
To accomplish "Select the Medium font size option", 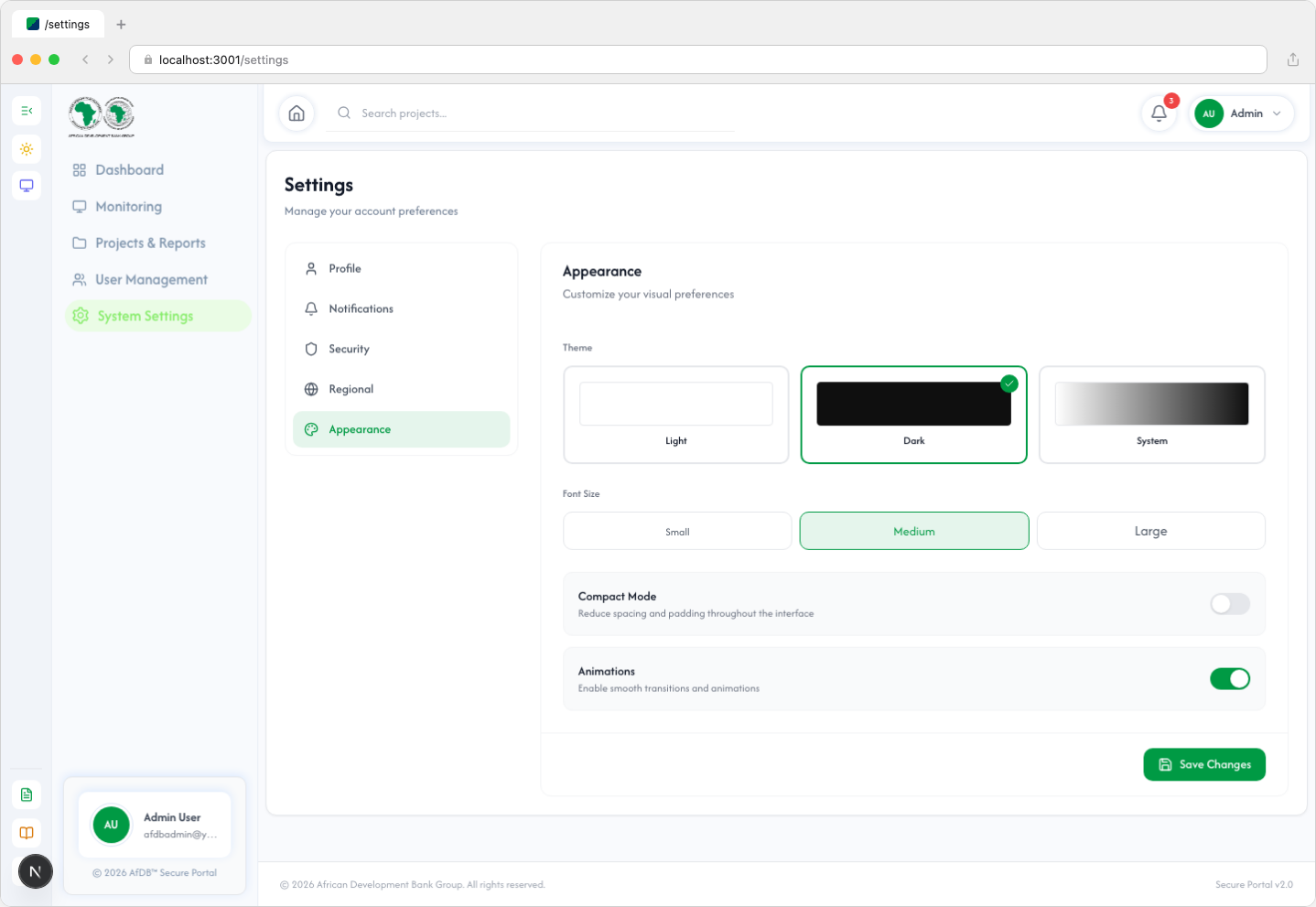I will click(914, 531).
